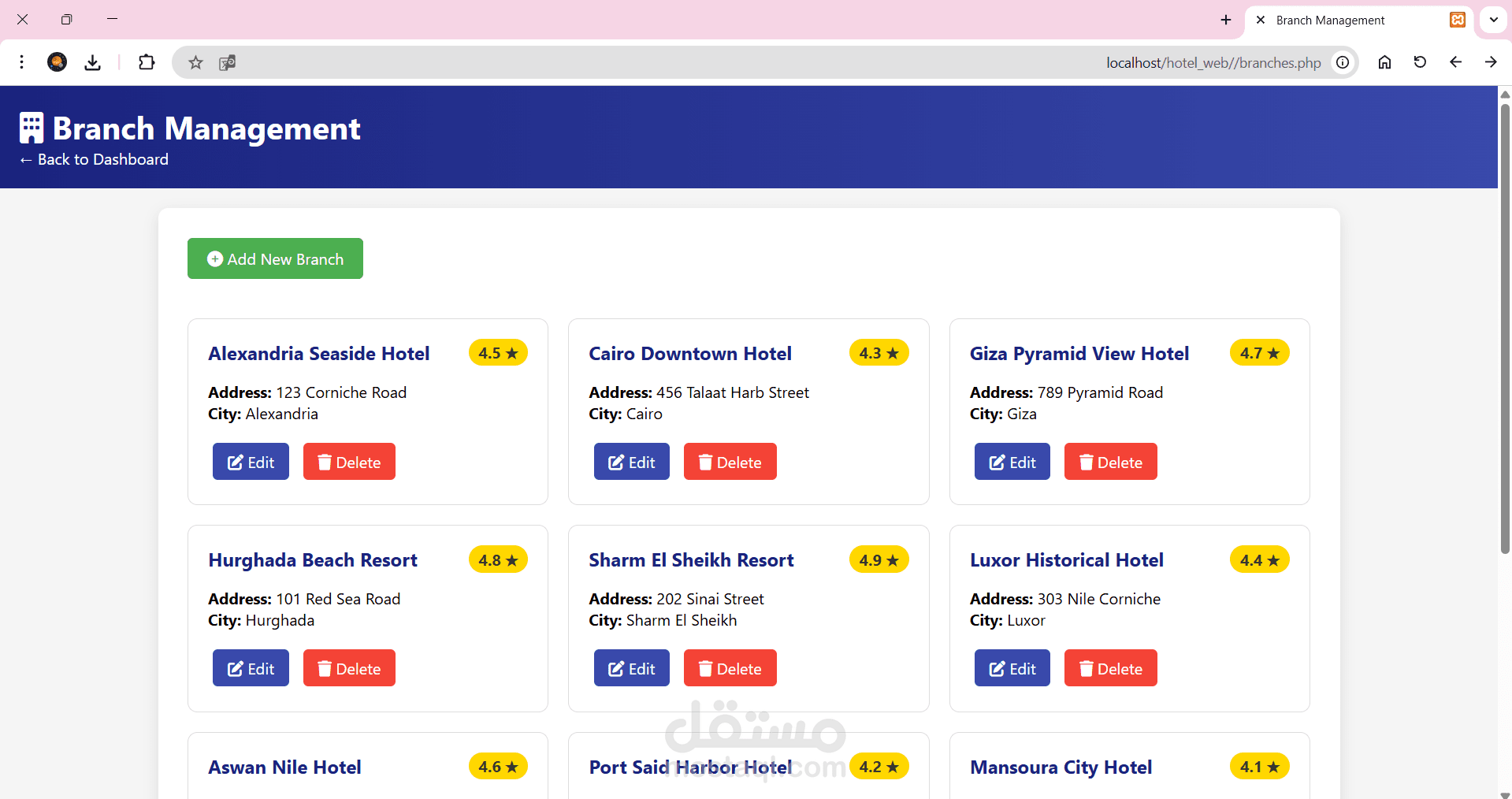Edit the Luxor Historical Hotel branch
The width and height of the screenshot is (1512, 799).
click(x=1012, y=668)
